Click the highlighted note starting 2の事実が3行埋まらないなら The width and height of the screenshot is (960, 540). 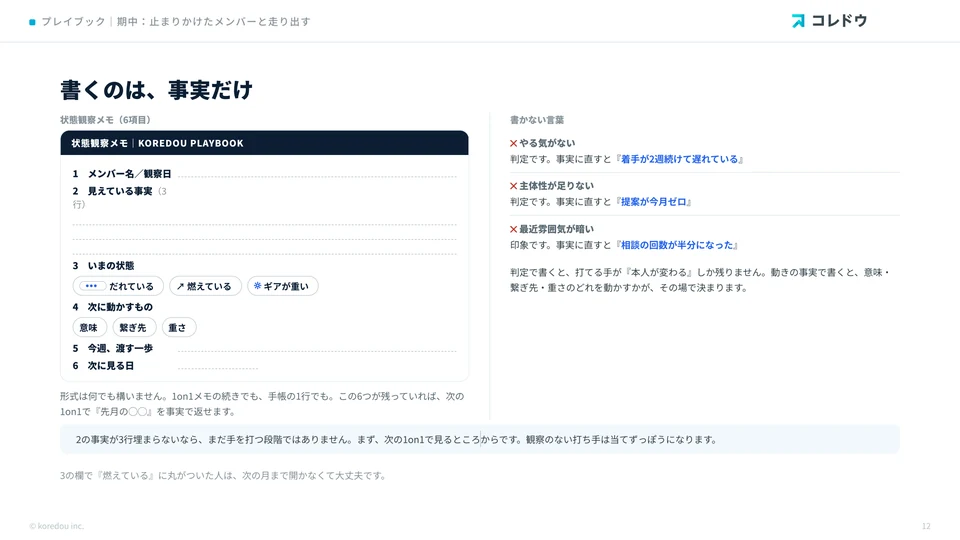tap(480, 440)
